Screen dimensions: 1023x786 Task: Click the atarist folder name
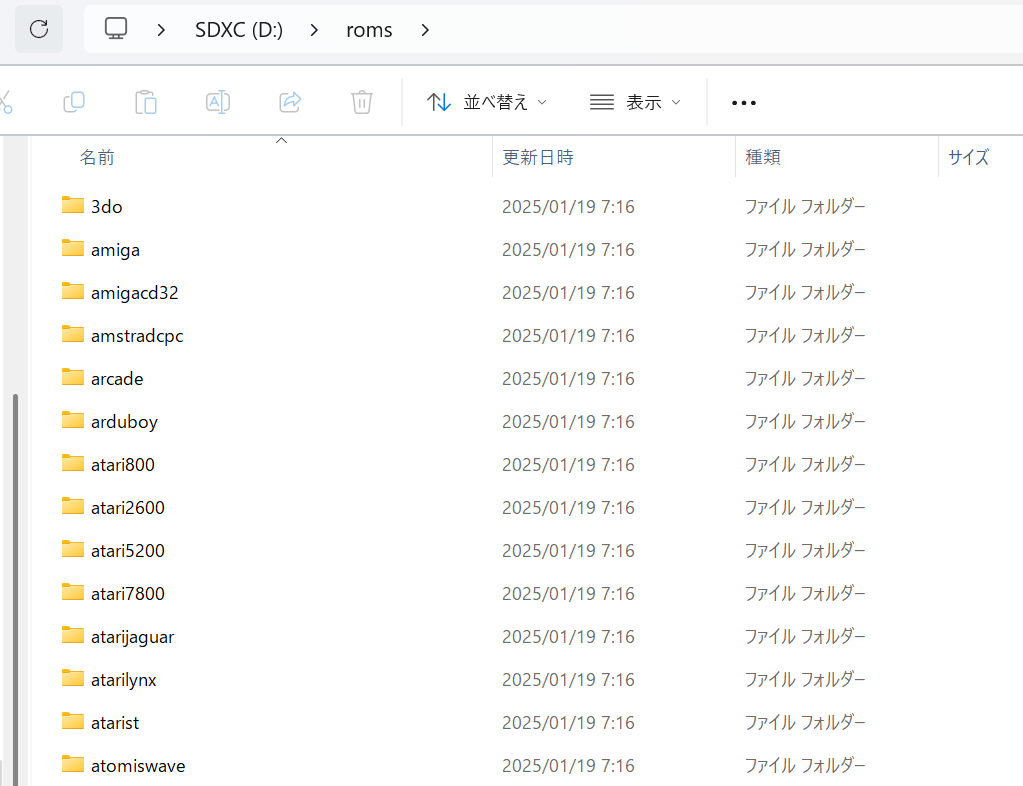(115, 723)
